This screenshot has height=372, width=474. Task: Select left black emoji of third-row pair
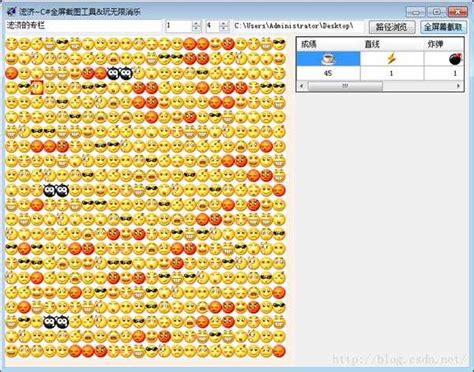pyautogui.click(x=113, y=73)
